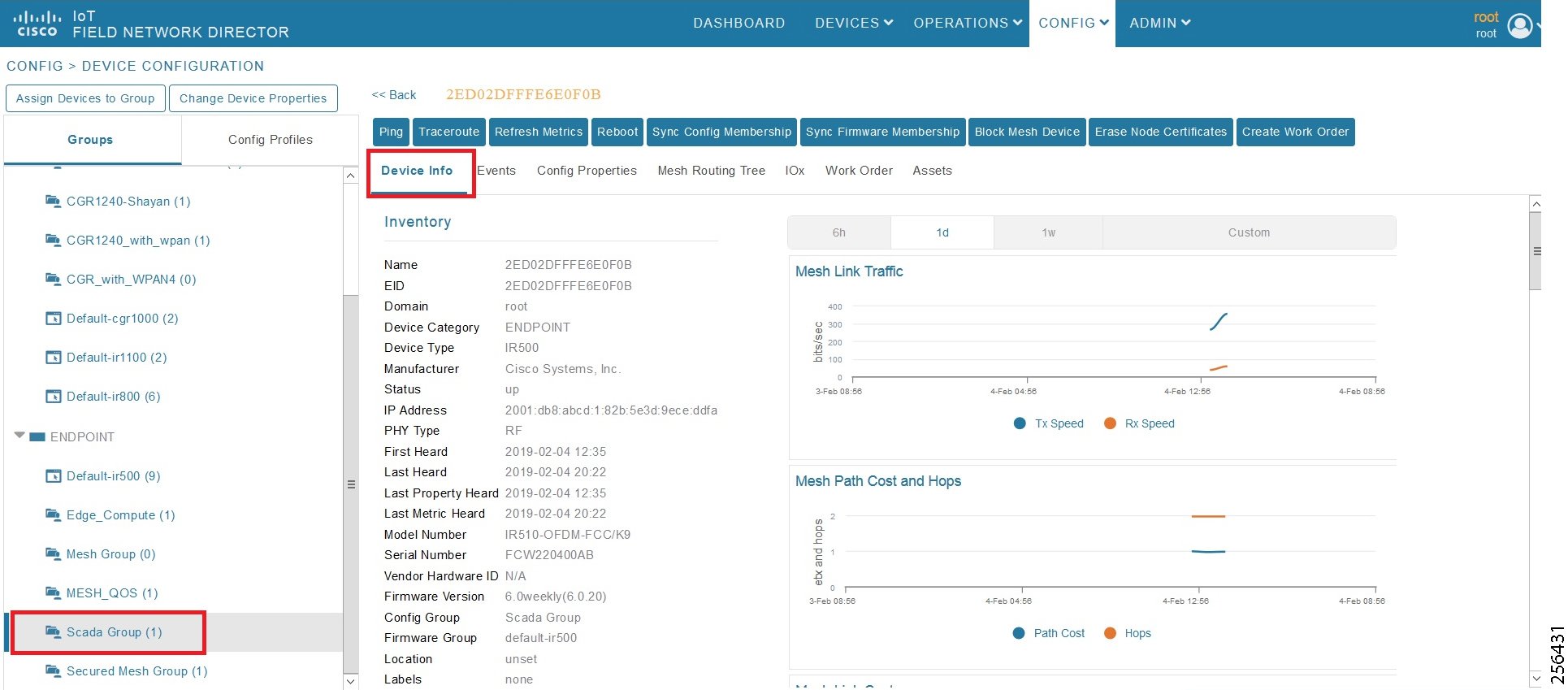Click Assign Devices to Group button
The image size is (1568, 690).
coord(85,98)
